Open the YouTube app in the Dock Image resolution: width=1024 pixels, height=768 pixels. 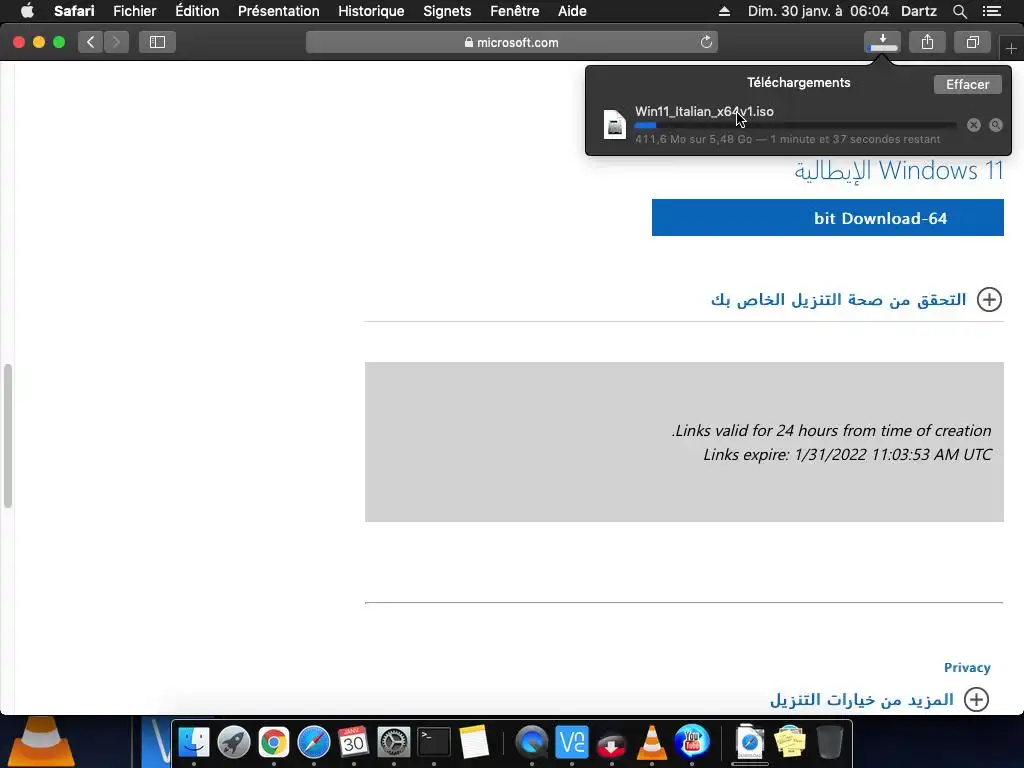pos(692,743)
